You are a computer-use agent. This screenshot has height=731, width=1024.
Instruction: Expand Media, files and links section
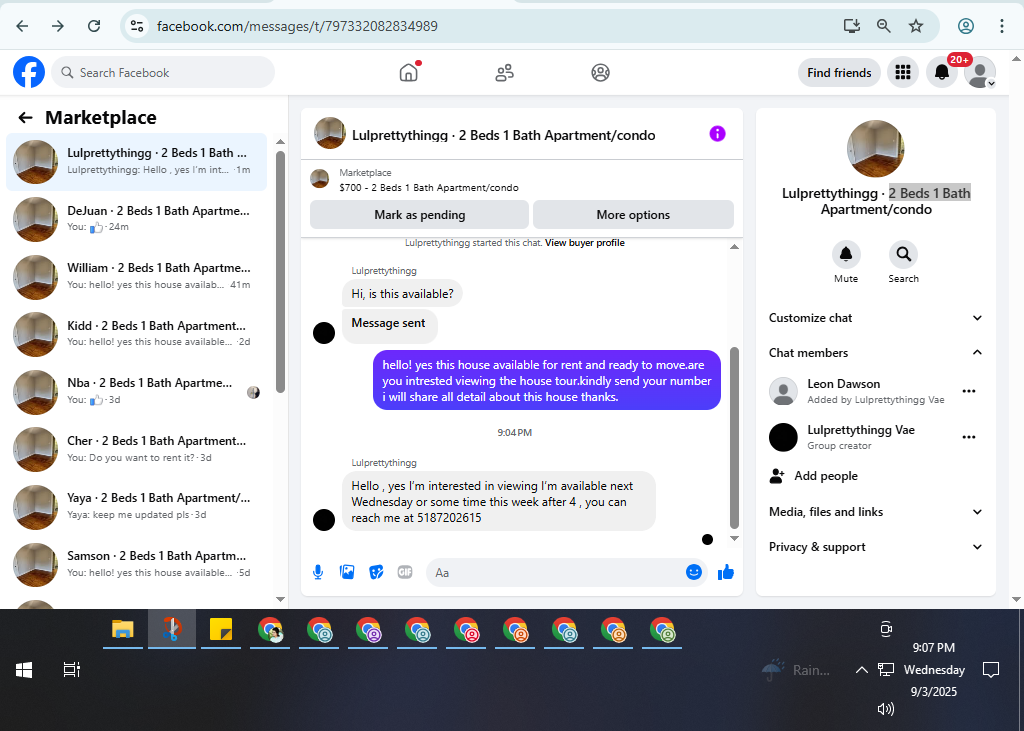[875, 512]
